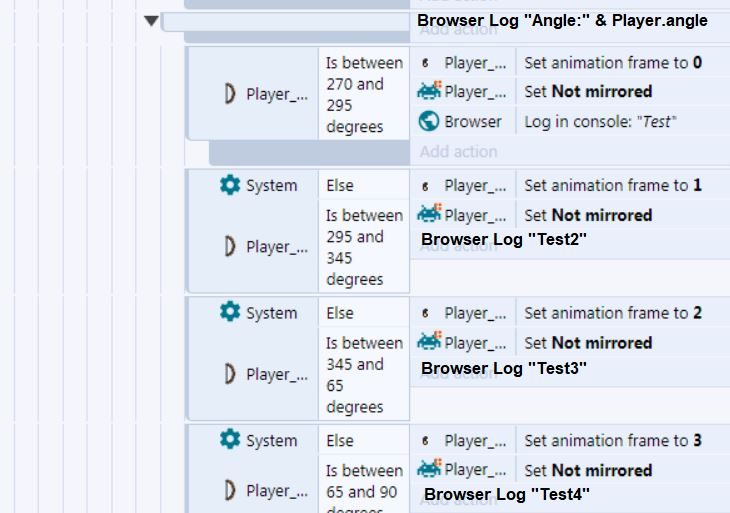Click the System gear icon above the 345 and 65 condition
Viewport: 730px width, 513px height.
230,312
